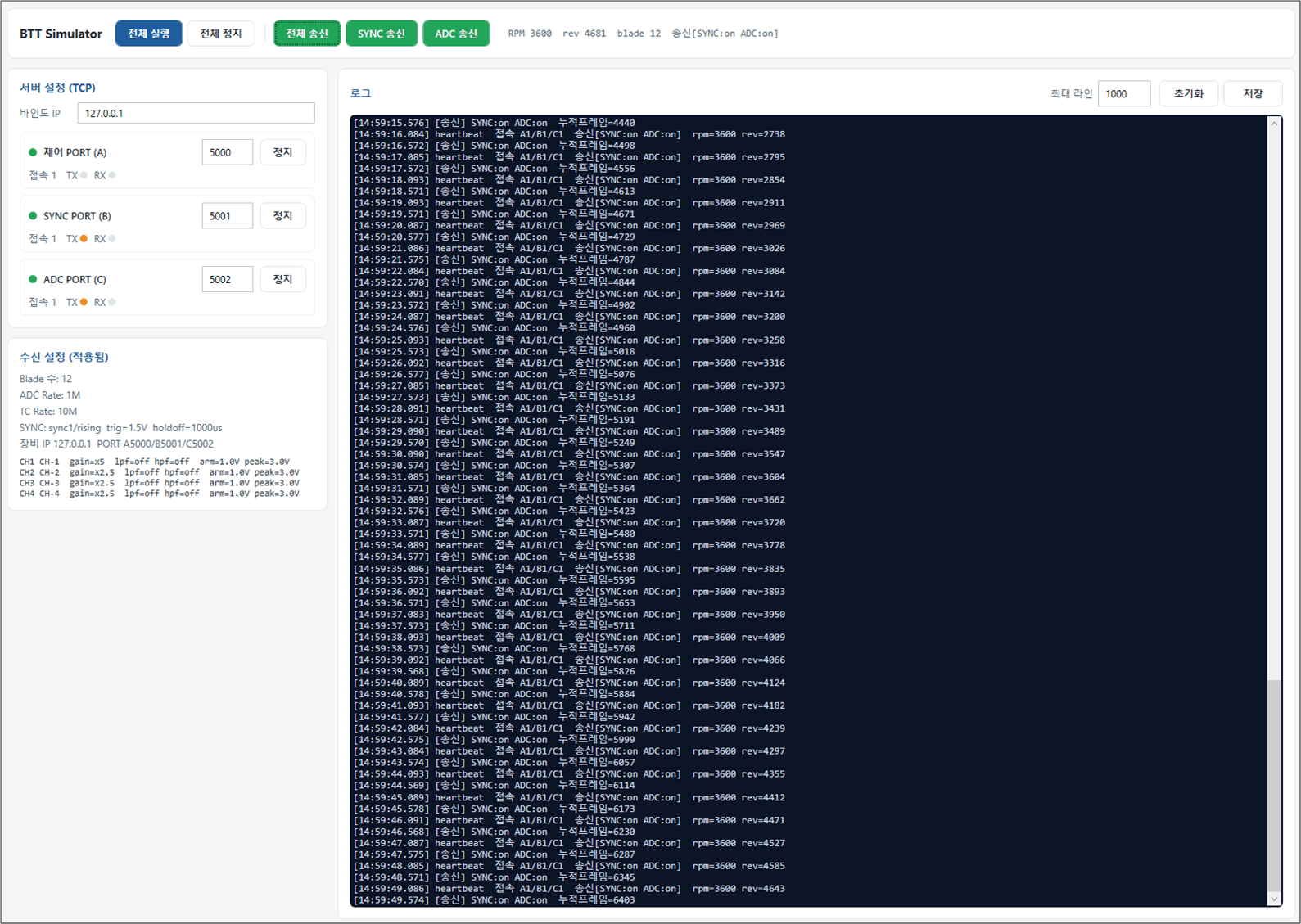
Task: Click the TX indicator of 제어 PORT (A)
Action: (84, 175)
